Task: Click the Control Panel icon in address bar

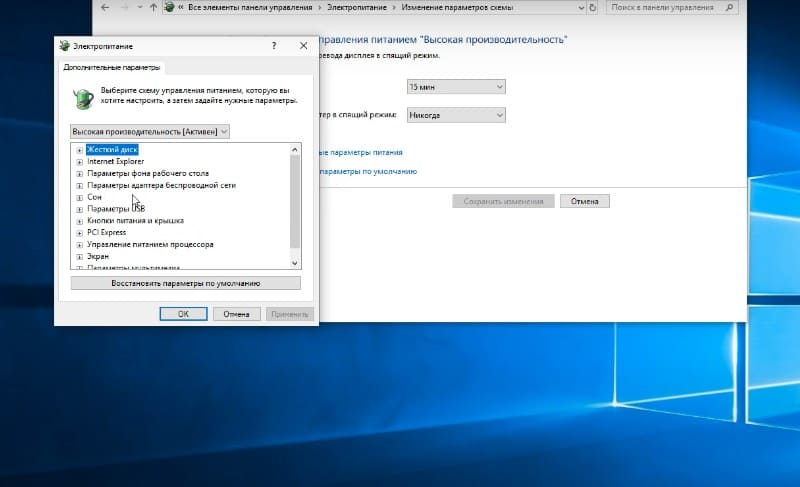Action: (x=169, y=7)
